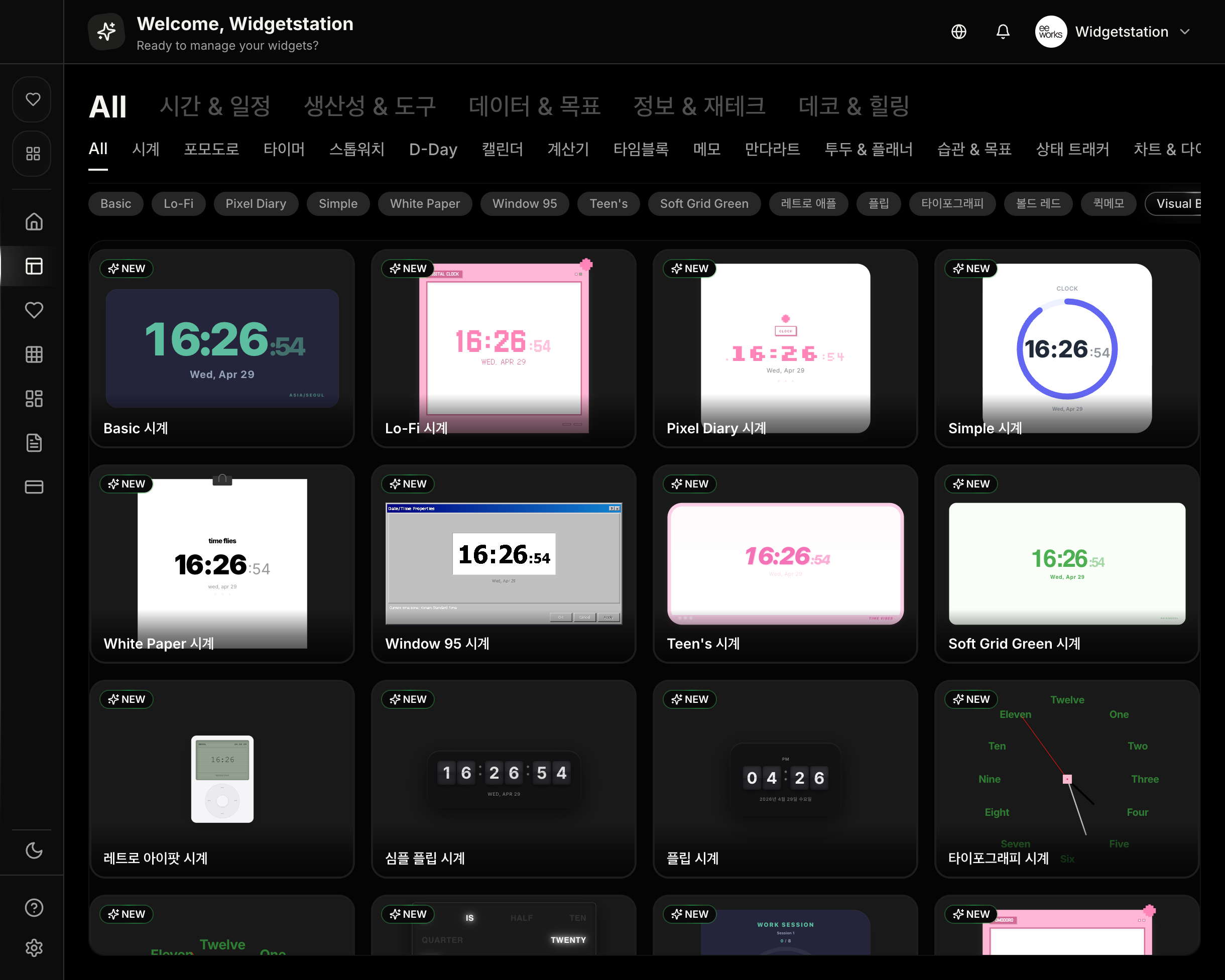The image size is (1225, 980).
Task: Select the 메모 sub-tab
Action: [x=707, y=149]
